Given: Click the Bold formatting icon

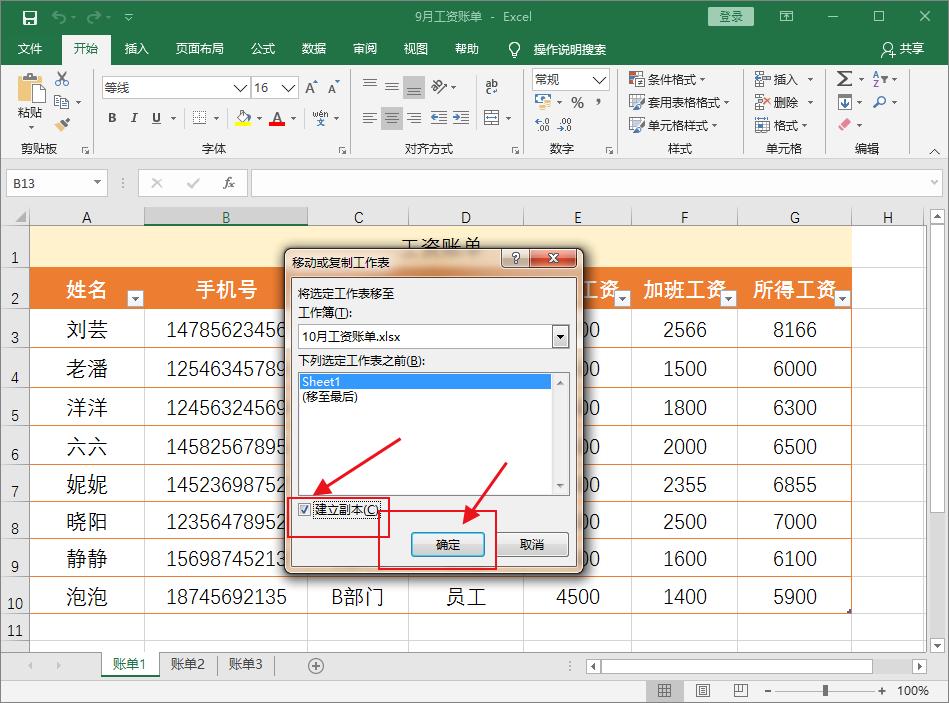Looking at the screenshot, I should pyautogui.click(x=111, y=118).
